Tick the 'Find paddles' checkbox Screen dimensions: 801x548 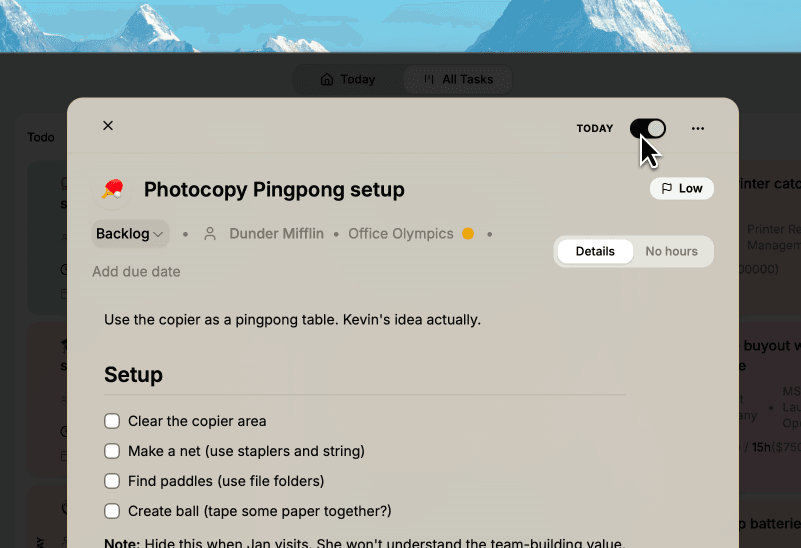[112, 481]
